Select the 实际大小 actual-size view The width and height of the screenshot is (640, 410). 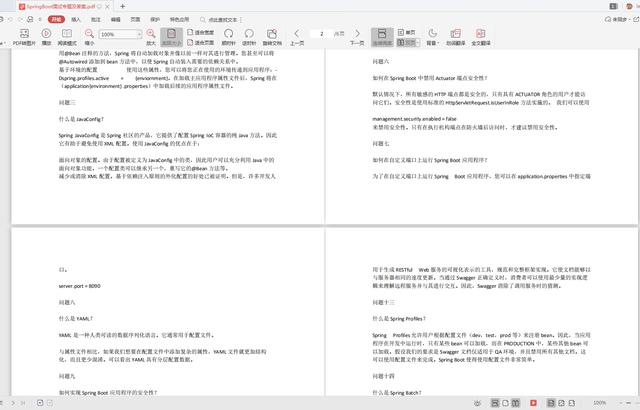tap(171, 37)
